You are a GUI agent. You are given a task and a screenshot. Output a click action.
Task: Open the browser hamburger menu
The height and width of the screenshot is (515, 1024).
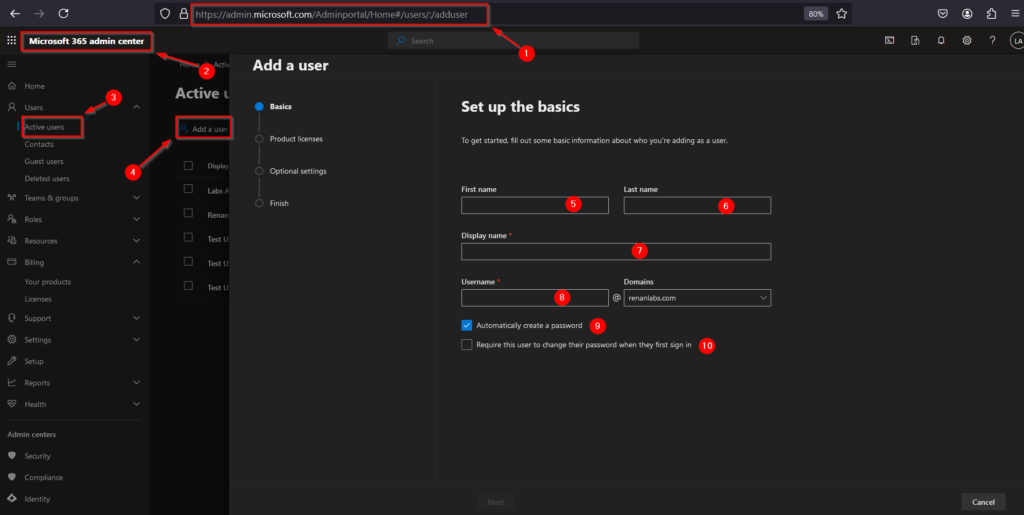[x=1014, y=13]
